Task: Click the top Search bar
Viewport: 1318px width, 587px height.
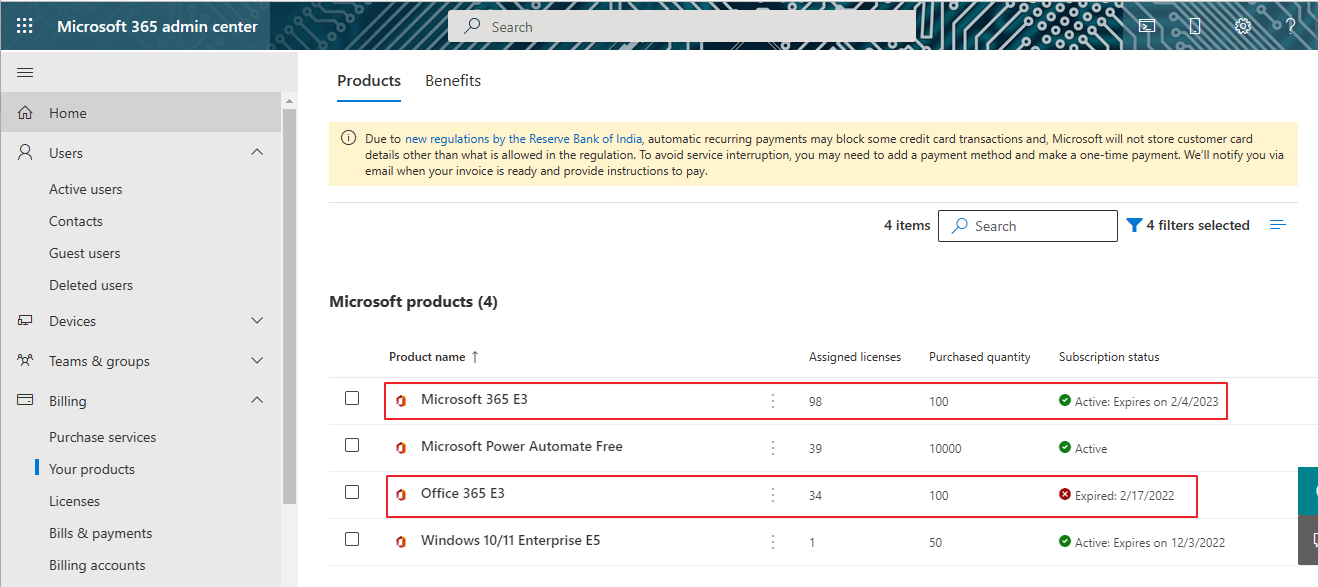Action: pos(682,27)
